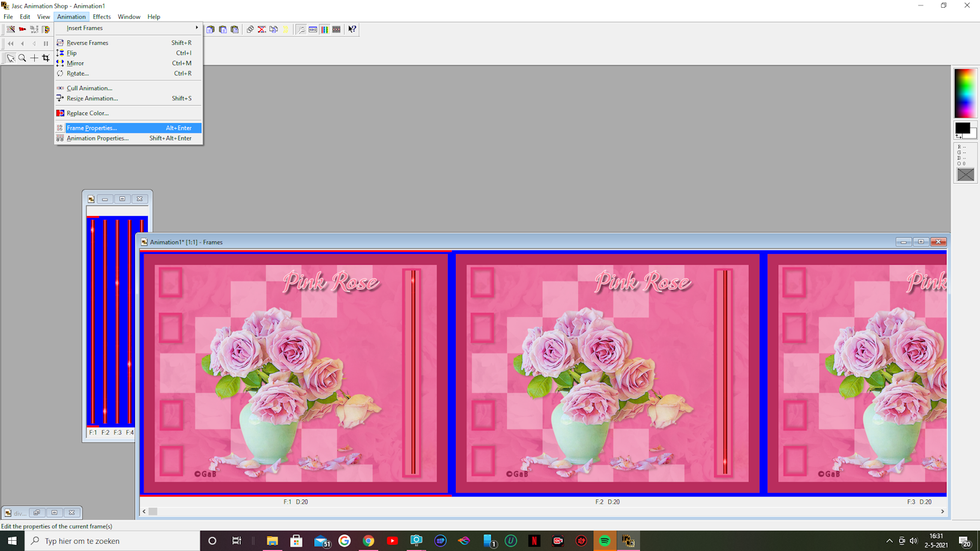This screenshot has height=551, width=980.
Task: Open Spotify from the taskbar
Action: pos(604,541)
